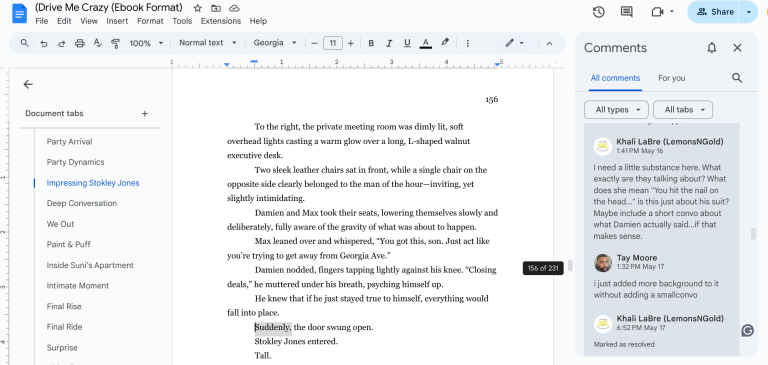Click the Grammarly icon
Screen dimensions: 768x365
click(747, 331)
